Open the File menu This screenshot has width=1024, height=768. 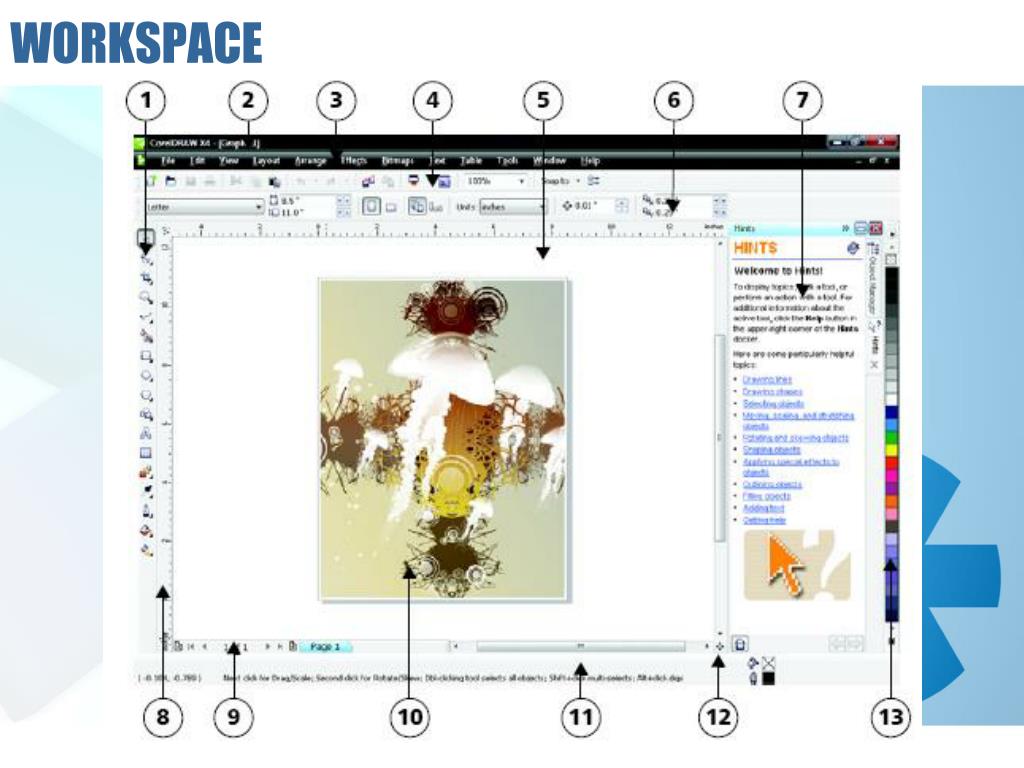click(168, 161)
